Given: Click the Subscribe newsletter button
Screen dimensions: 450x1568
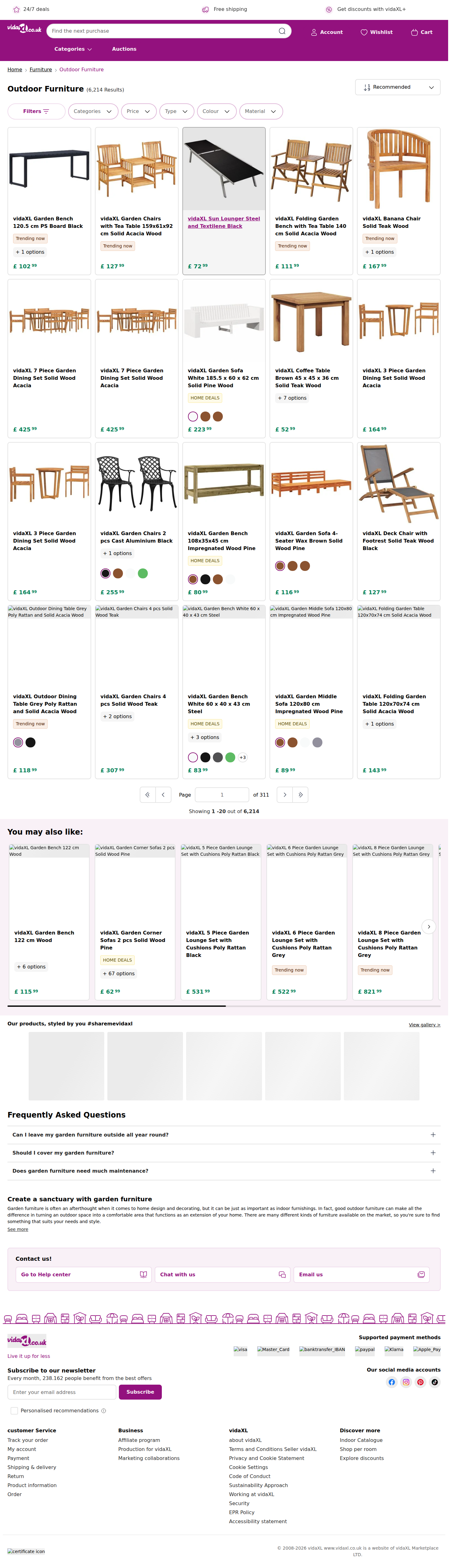Looking at the screenshot, I should pyautogui.click(x=140, y=1392).
